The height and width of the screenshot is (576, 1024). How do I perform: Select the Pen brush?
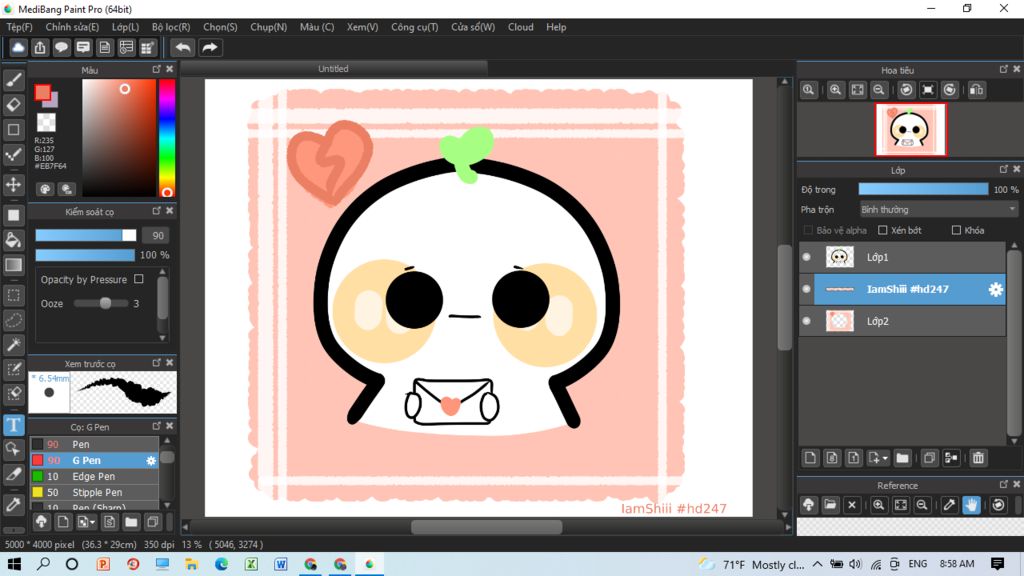95,444
